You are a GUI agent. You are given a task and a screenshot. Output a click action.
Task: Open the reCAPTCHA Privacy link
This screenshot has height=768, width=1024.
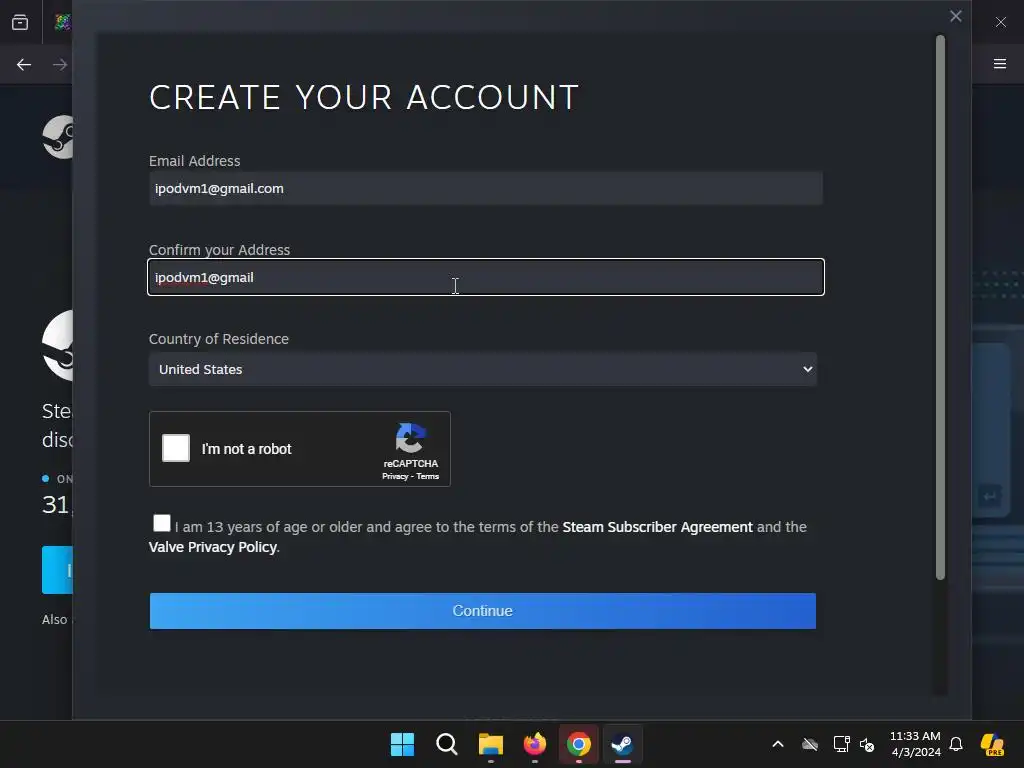[x=395, y=477]
